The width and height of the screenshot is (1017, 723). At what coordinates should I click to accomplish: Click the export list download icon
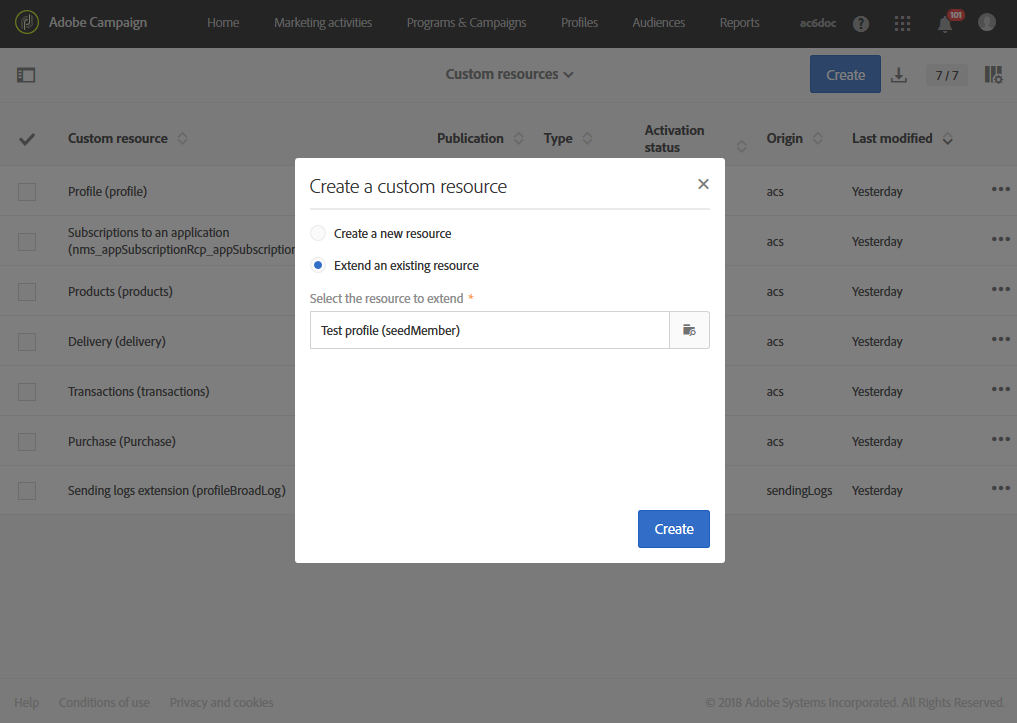click(x=899, y=75)
